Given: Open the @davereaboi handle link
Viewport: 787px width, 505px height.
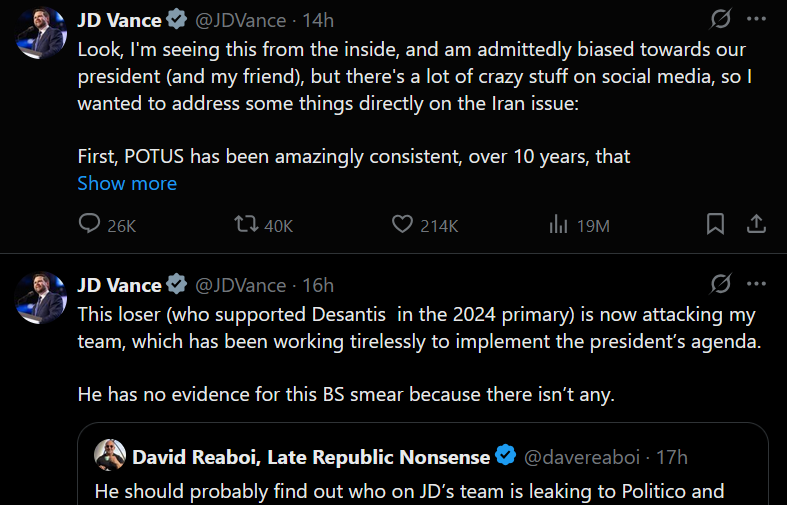Looking at the screenshot, I should 582,457.
